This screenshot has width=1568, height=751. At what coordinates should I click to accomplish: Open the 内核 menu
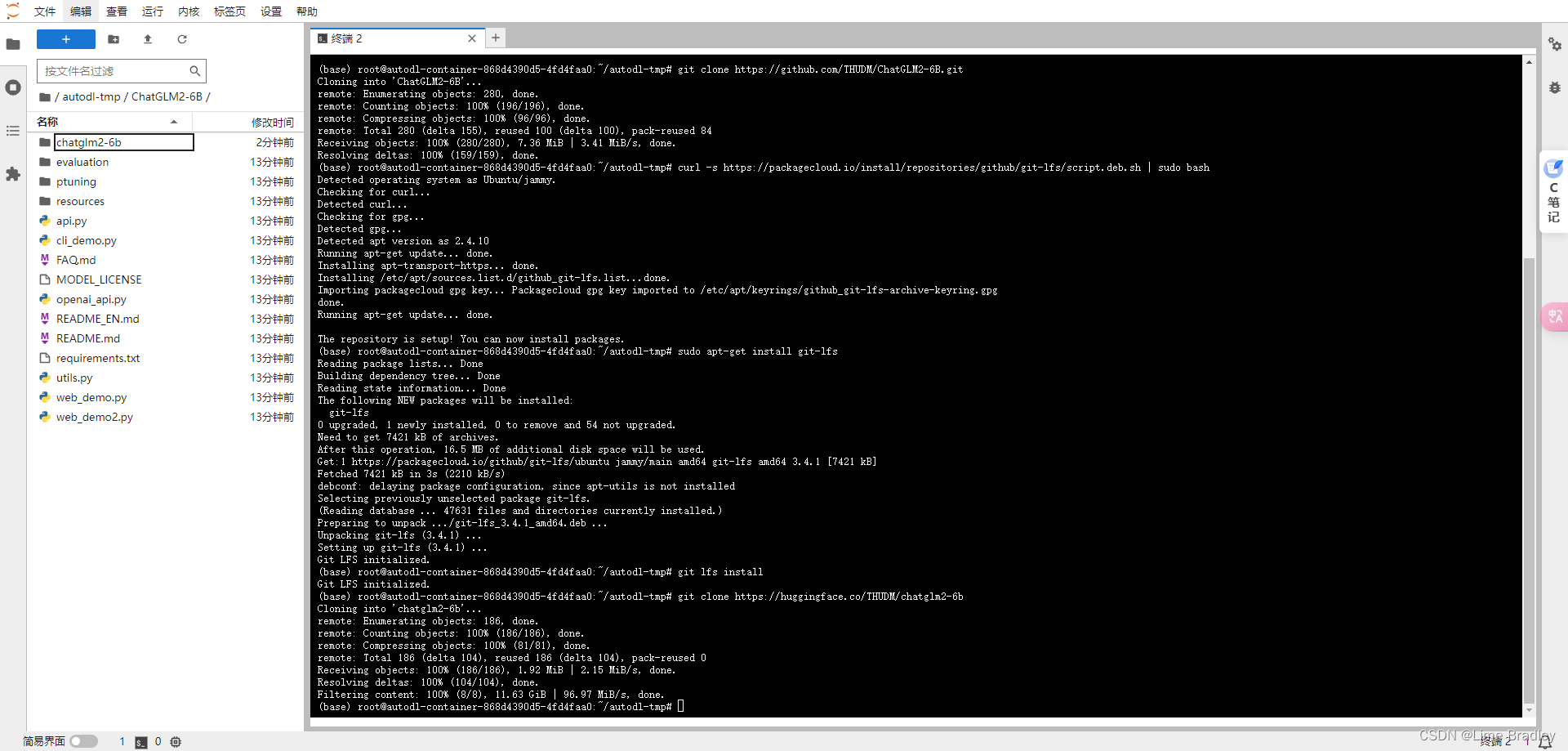click(189, 11)
